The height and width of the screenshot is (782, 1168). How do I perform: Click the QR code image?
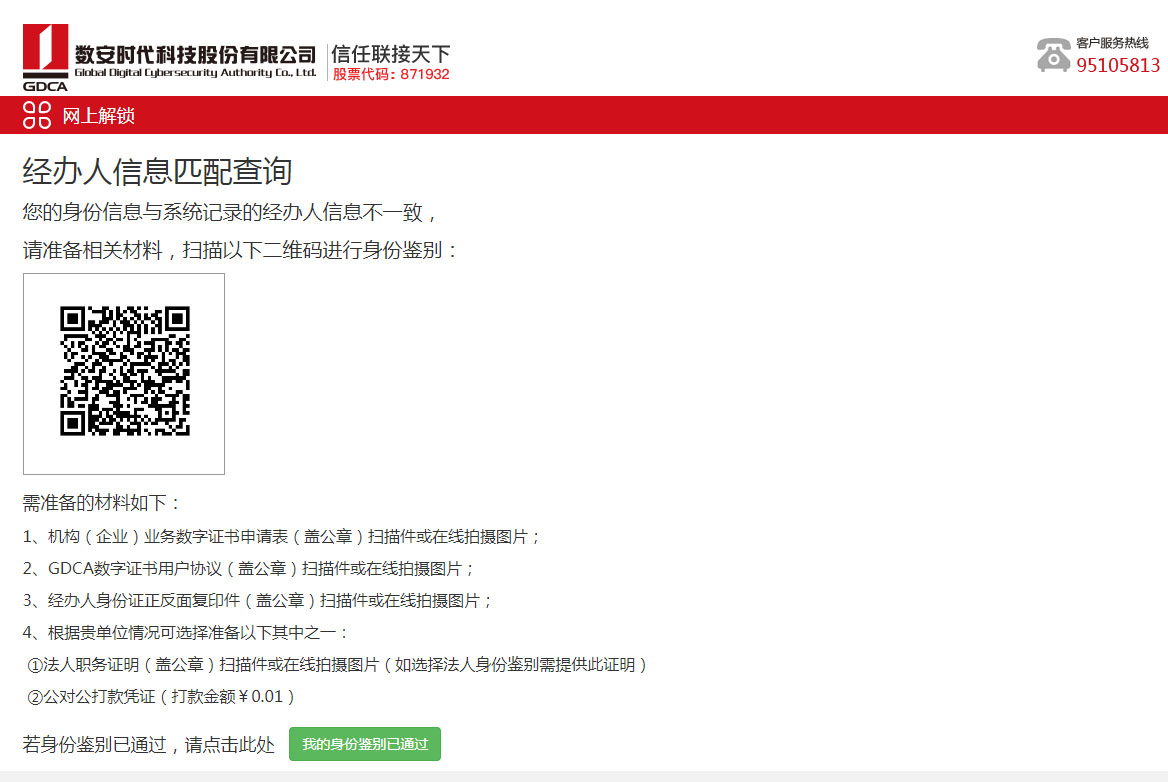tap(124, 371)
